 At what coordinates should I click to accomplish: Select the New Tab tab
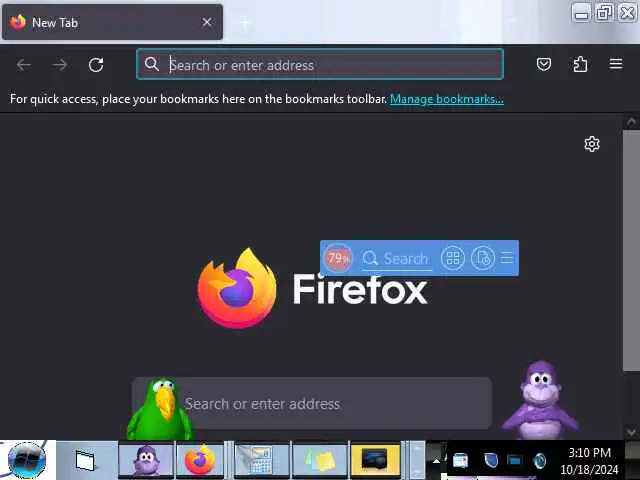pyautogui.click(x=112, y=22)
